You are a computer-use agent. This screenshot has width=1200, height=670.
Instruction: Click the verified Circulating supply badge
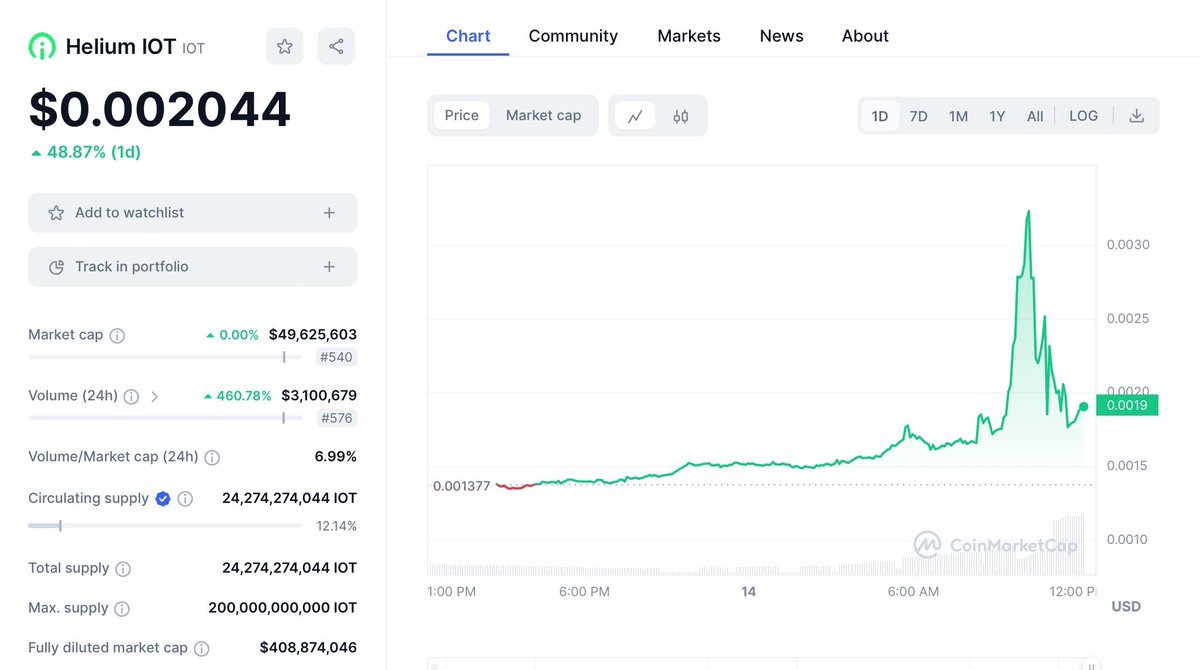pos(163,498)
